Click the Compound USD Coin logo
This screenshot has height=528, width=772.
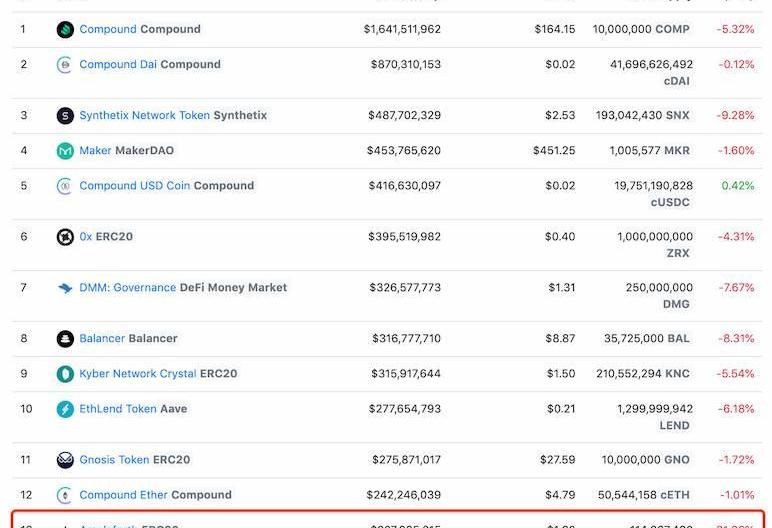(x=65, y=186)
